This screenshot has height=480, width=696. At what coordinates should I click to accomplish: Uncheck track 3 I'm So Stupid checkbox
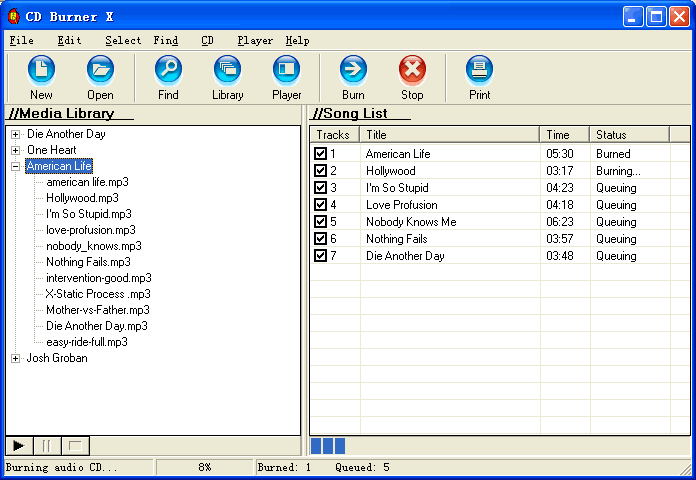(x=320, y=187)
